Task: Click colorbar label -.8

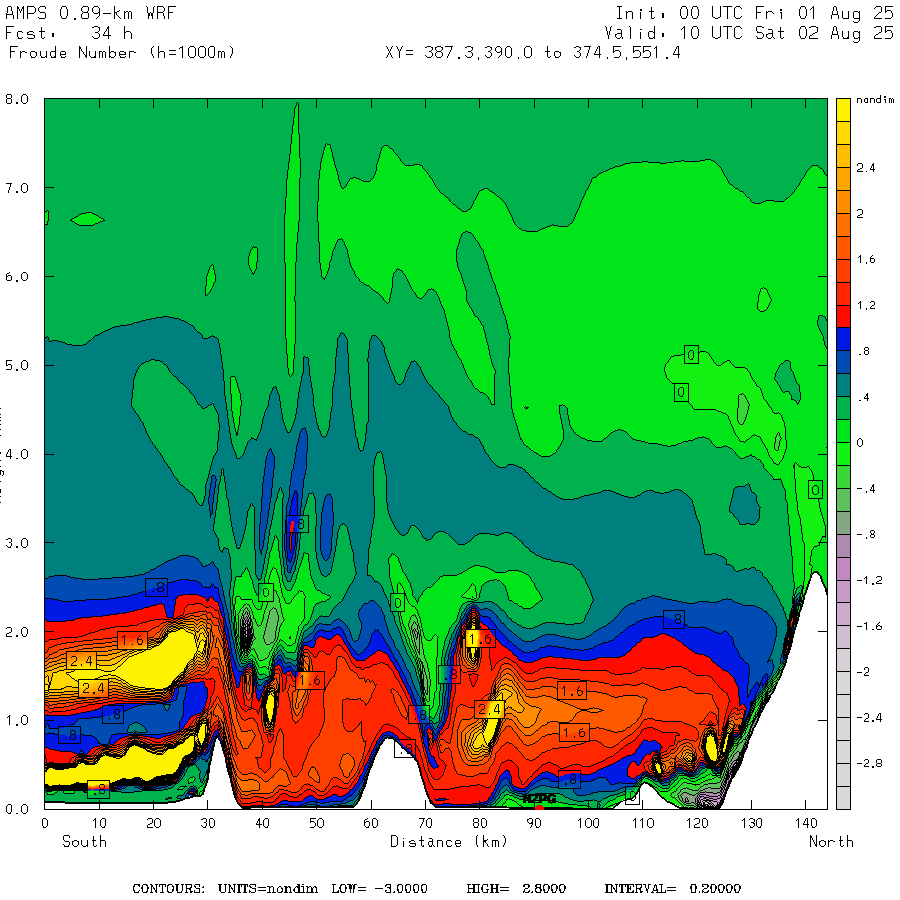Action: 866,534
